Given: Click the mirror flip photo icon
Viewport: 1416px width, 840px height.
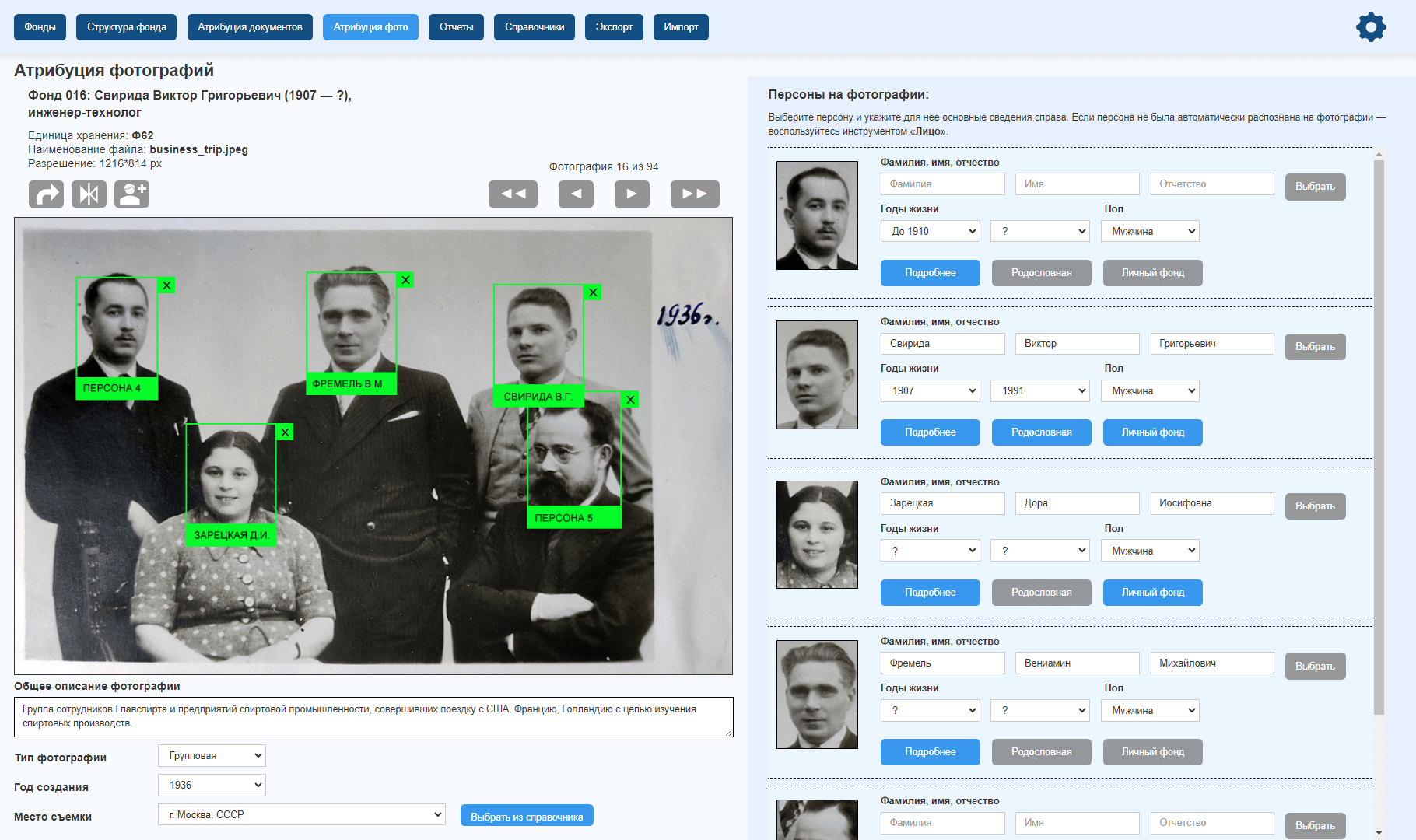Looking at the screenshot, I should click(89, 194).
